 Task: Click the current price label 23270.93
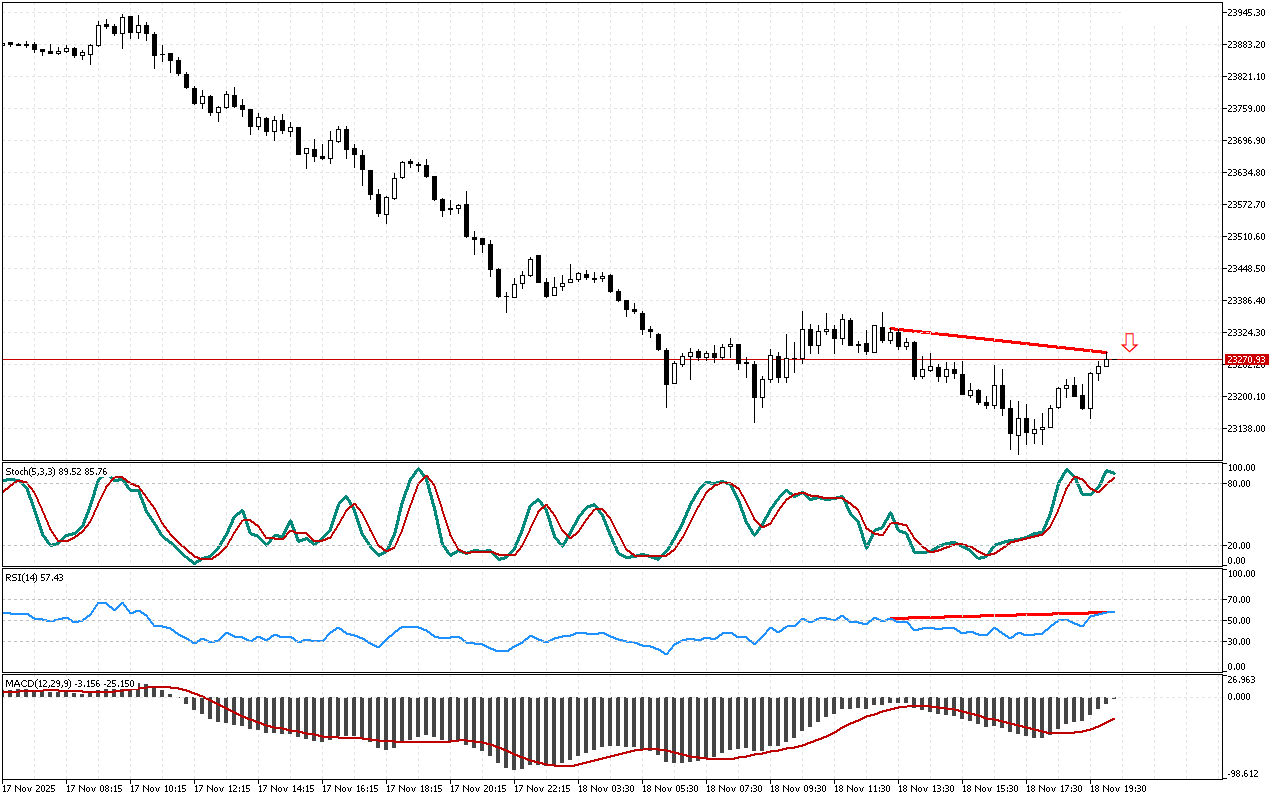pos(1246,359)
